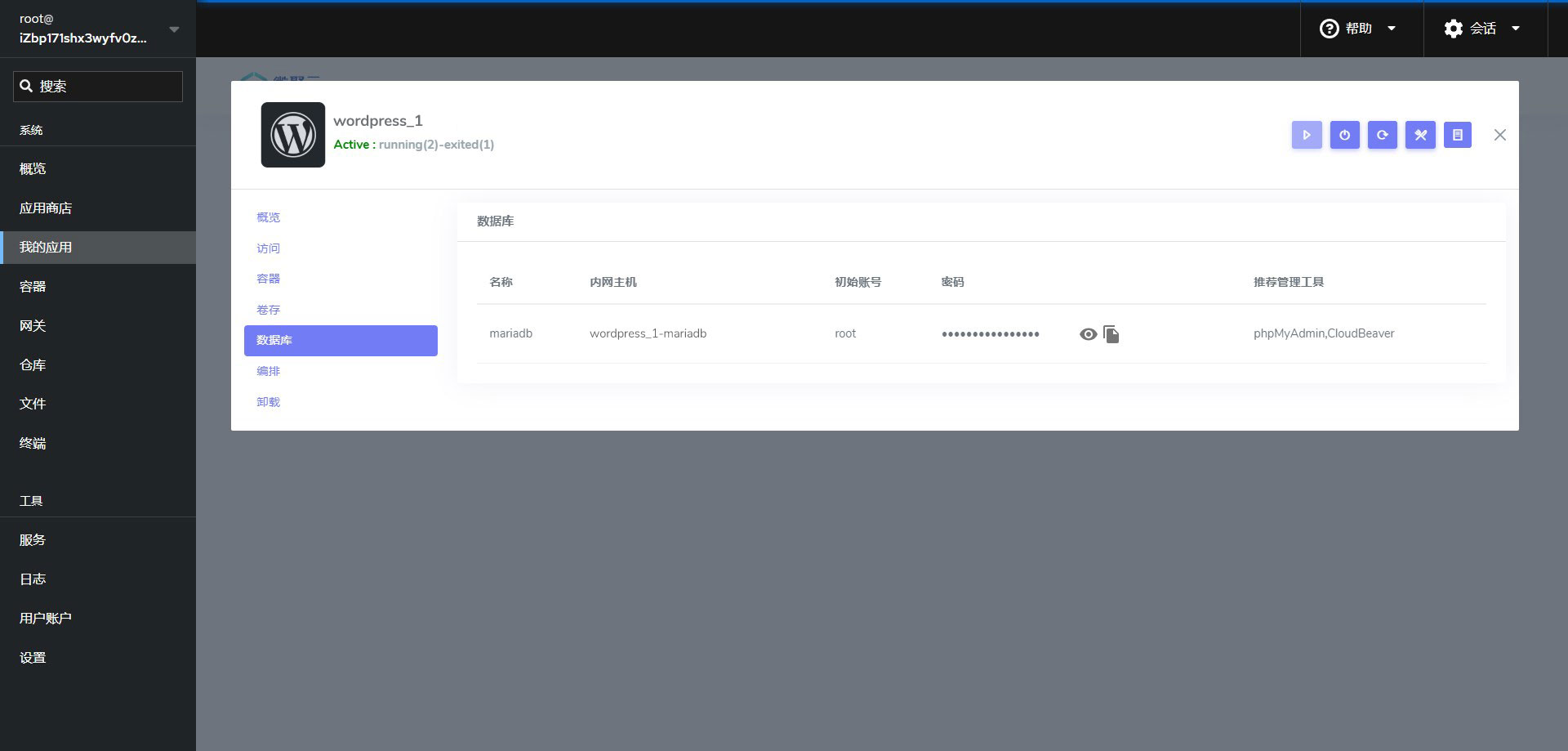Open 网关 in the sidebar
This screenshot has height=751, width=1568.
[x=98, y=326]
